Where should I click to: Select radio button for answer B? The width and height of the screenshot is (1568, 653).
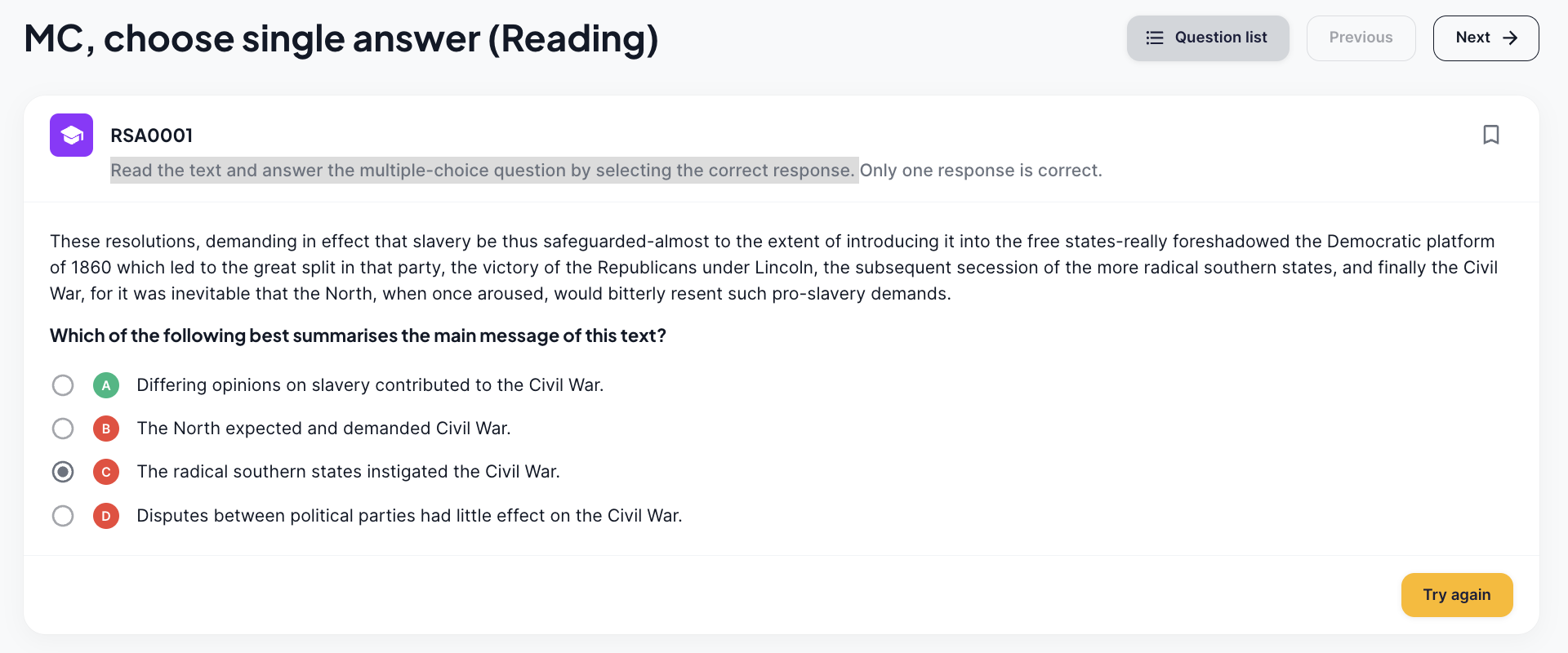click(x=63, y=429)
